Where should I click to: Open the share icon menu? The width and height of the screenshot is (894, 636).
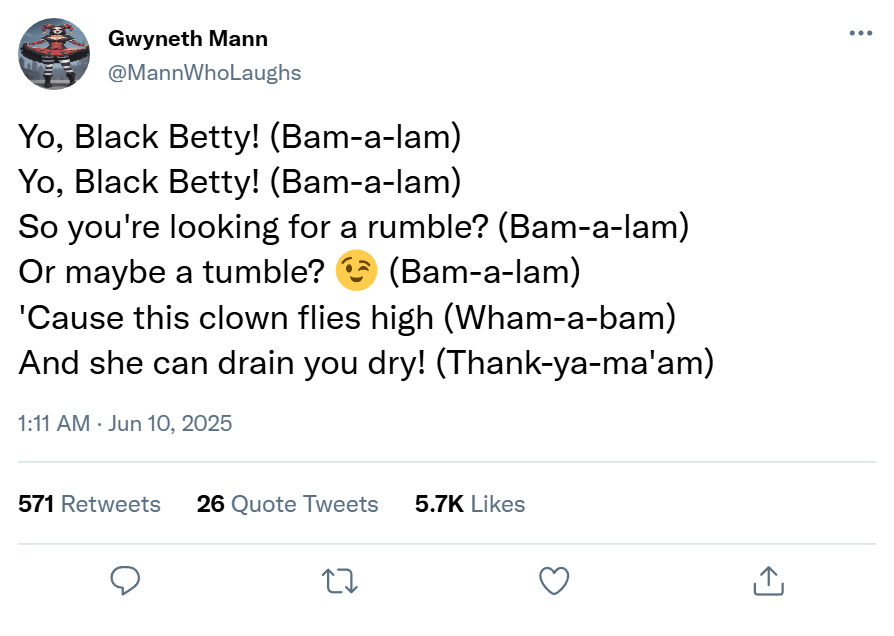point(767,580)
